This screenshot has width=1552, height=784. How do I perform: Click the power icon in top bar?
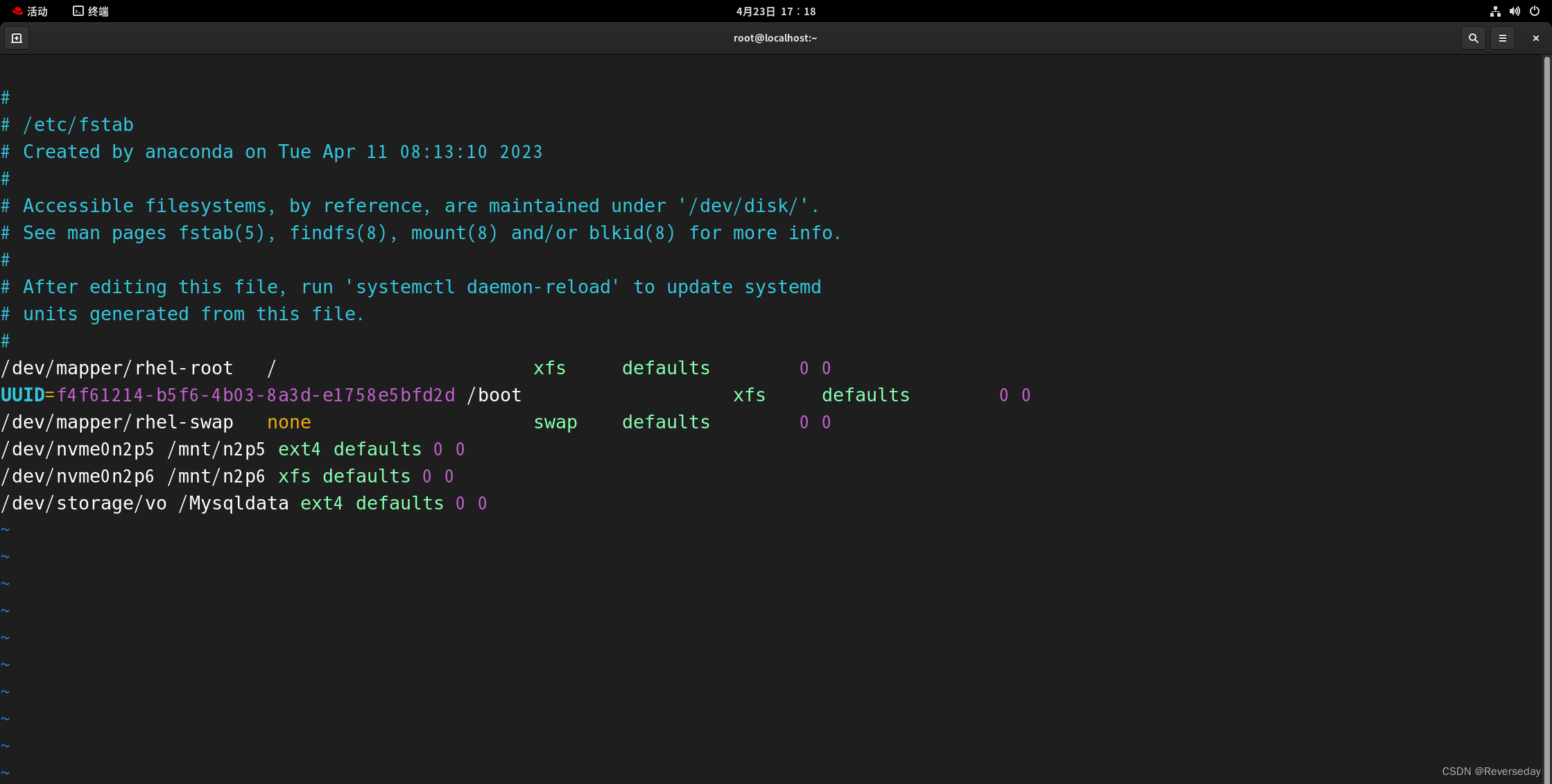(x=1535, y=11)
